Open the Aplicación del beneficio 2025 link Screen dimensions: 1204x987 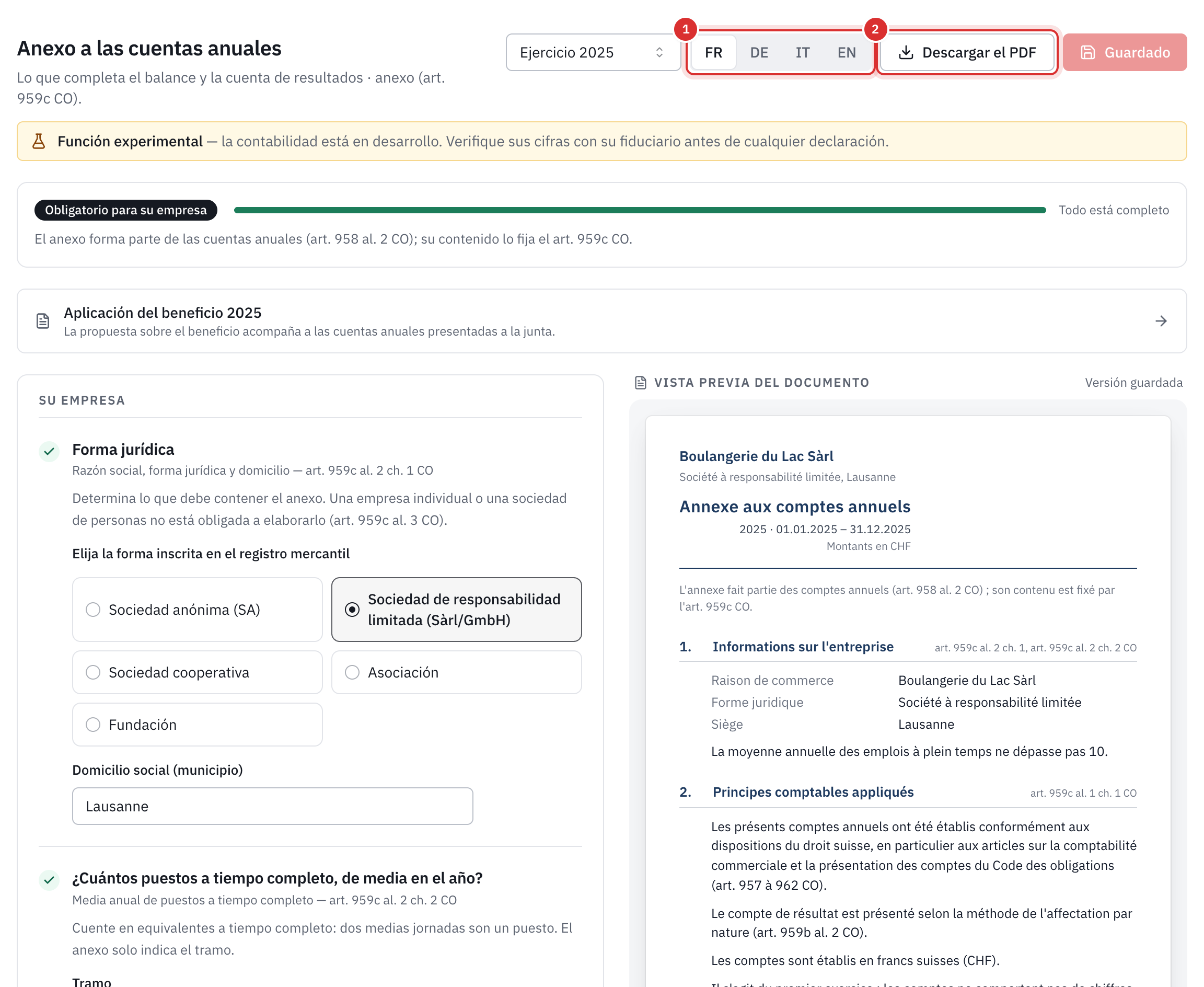(601, 321)
